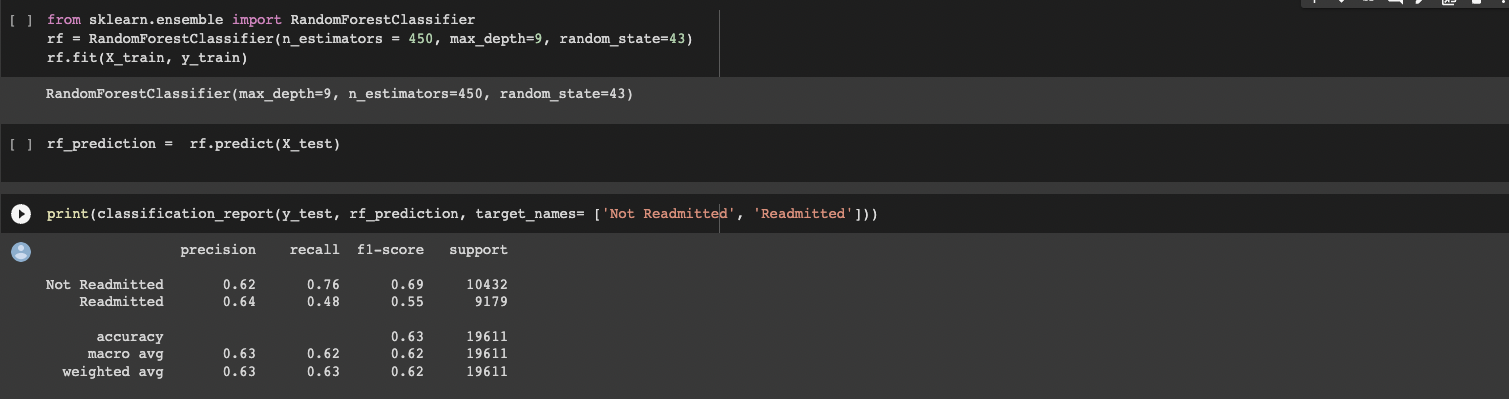Click Readmitted f1-score value 0.55
The width and height of the screenshot is (1509, 399).
pyautogui.click(x=407, y=302)
